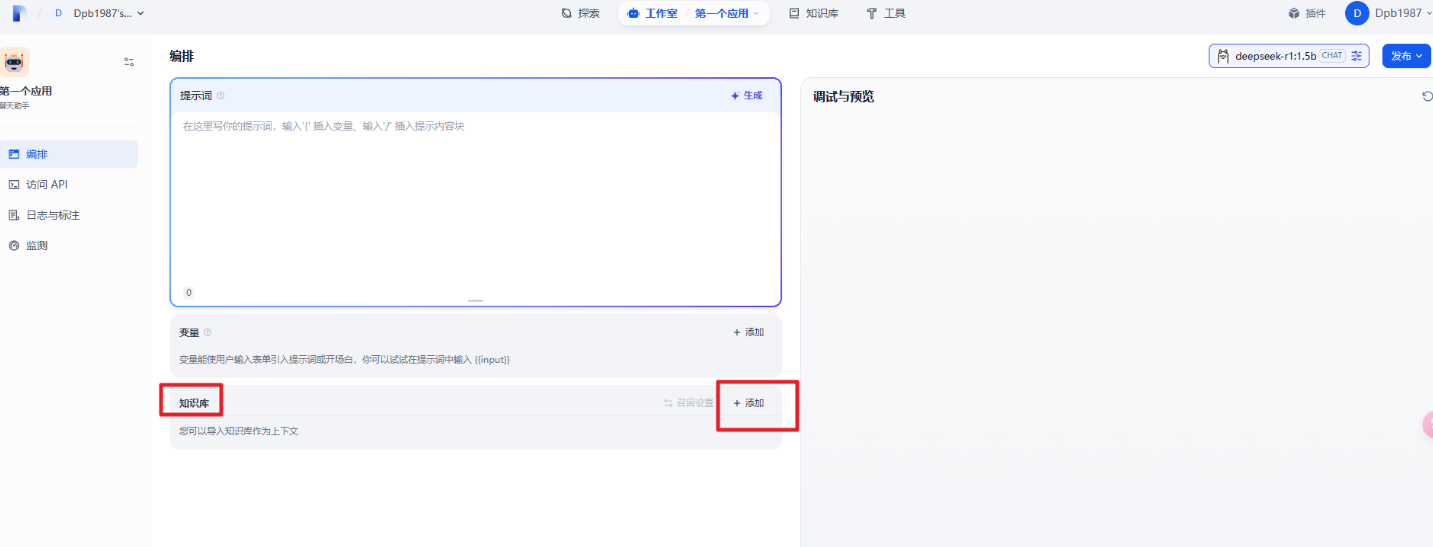Screen dimensions: 1433x547
Task: Click the model parameter sliders icon
Action: coord(1357,56)
